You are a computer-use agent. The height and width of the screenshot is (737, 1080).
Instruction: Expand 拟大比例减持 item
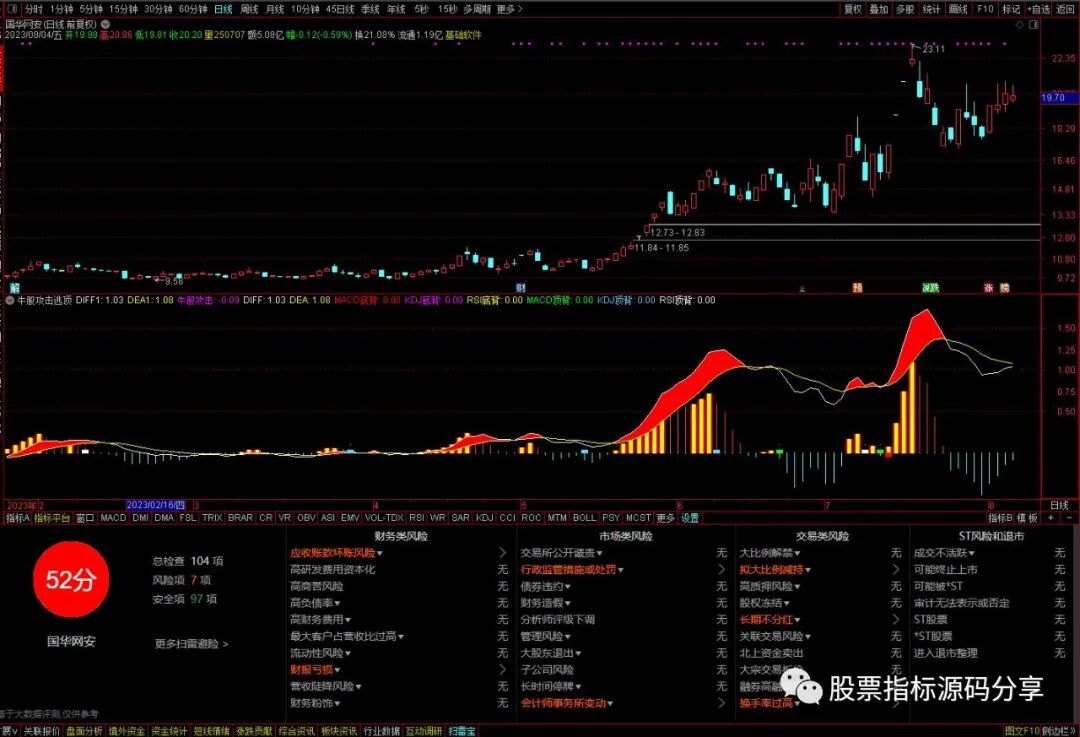(x=775, y=570)
